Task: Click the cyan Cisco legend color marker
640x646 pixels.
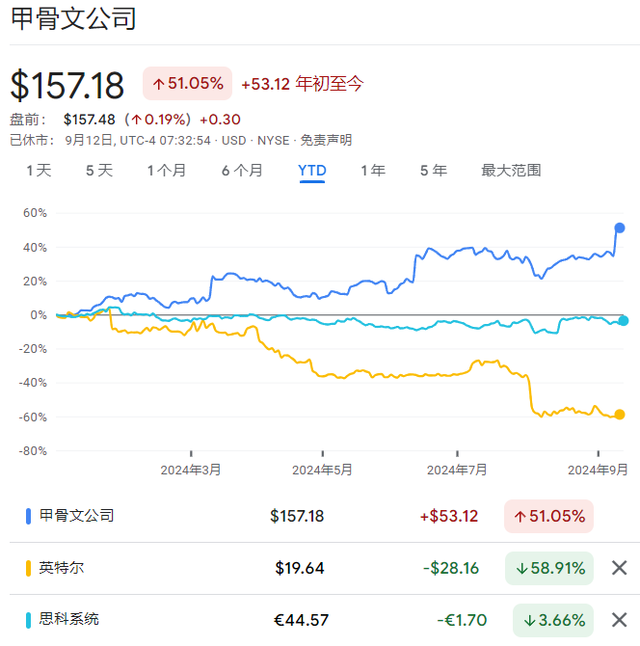Action: 28,619
